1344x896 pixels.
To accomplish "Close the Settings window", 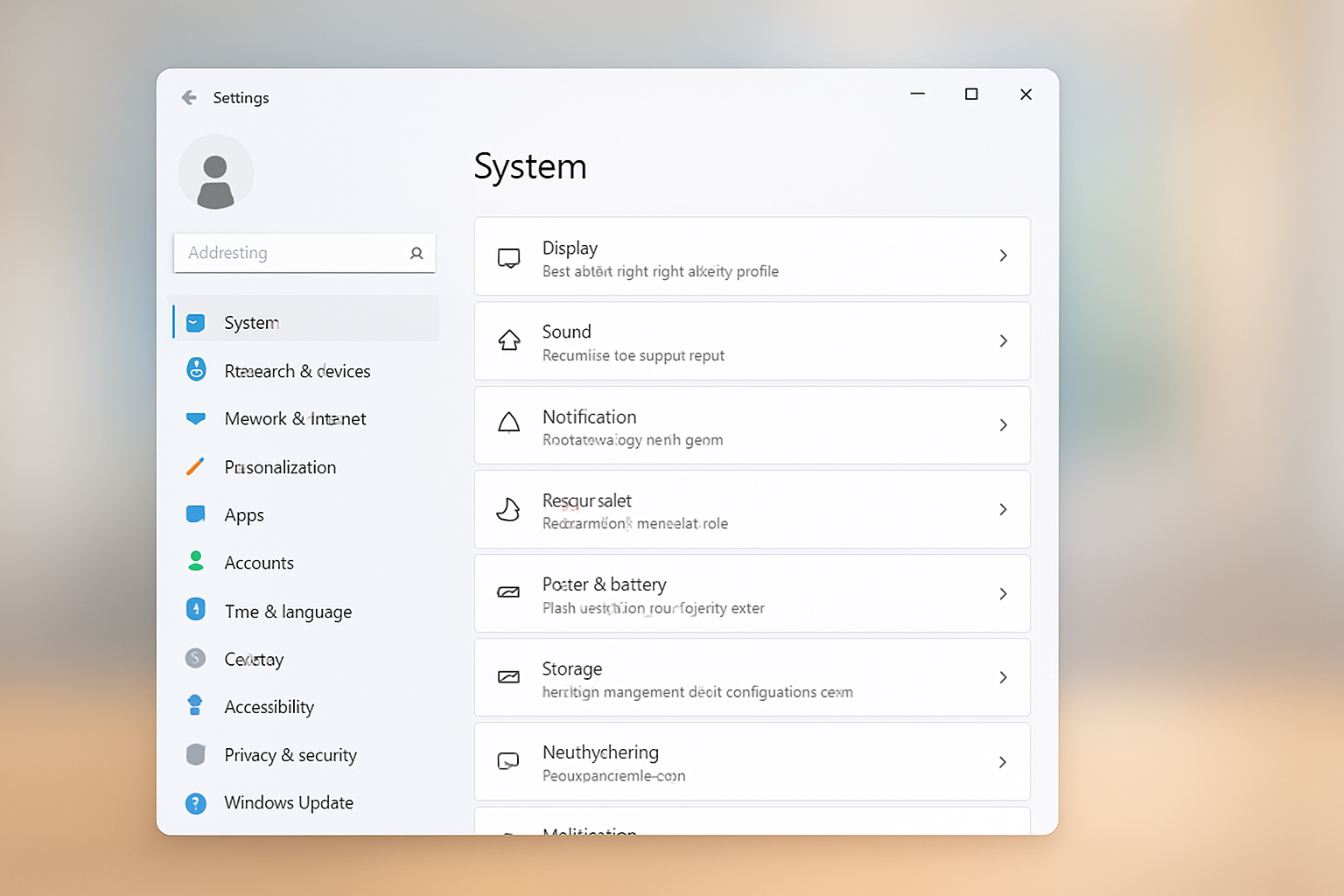I will coord(1026,94).
